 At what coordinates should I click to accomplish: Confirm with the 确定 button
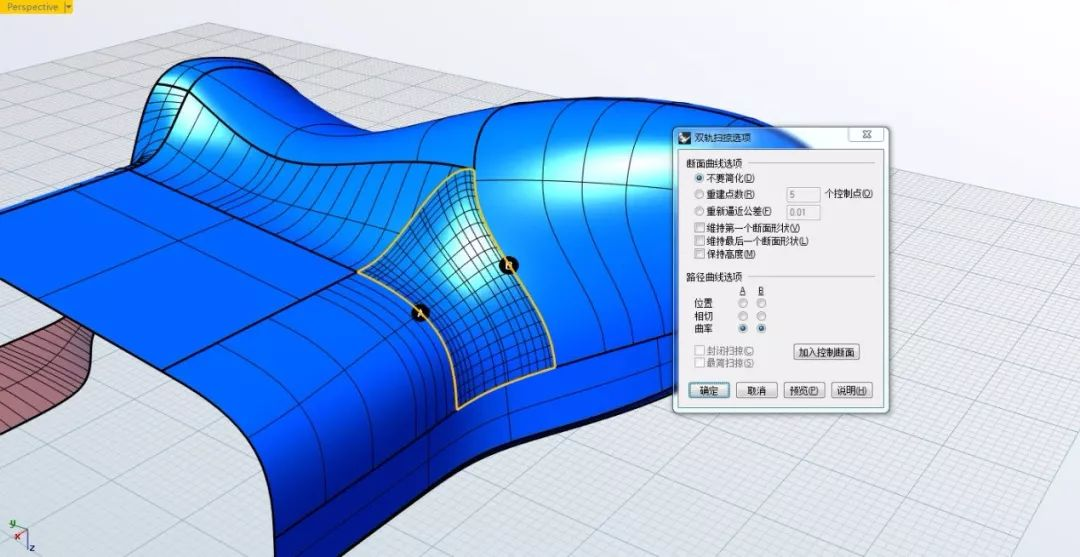(709, 390)
